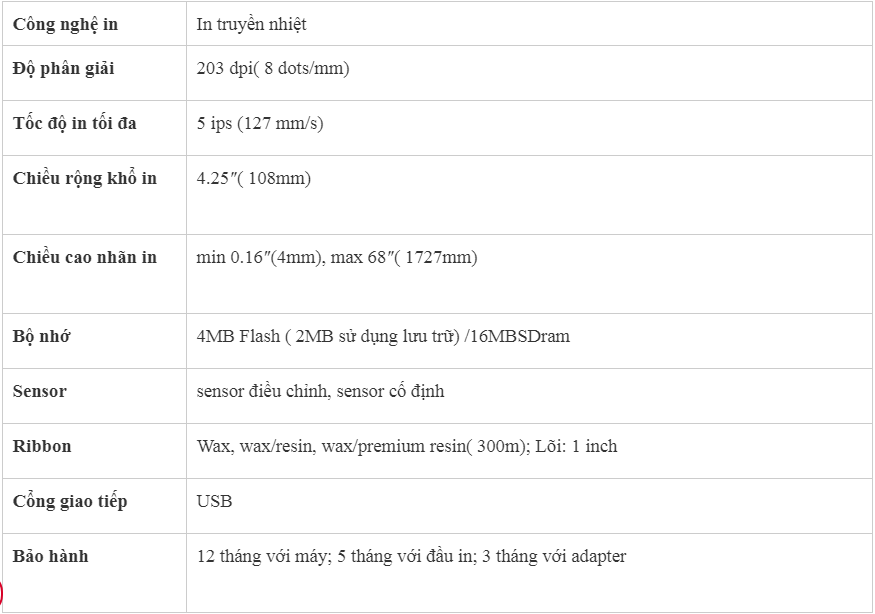The height and width of the screenshot is (614, 875).
Task: Click the 'Chiều cao nhãn in' label
Action: pyautogui.click(x=85, y=257)
